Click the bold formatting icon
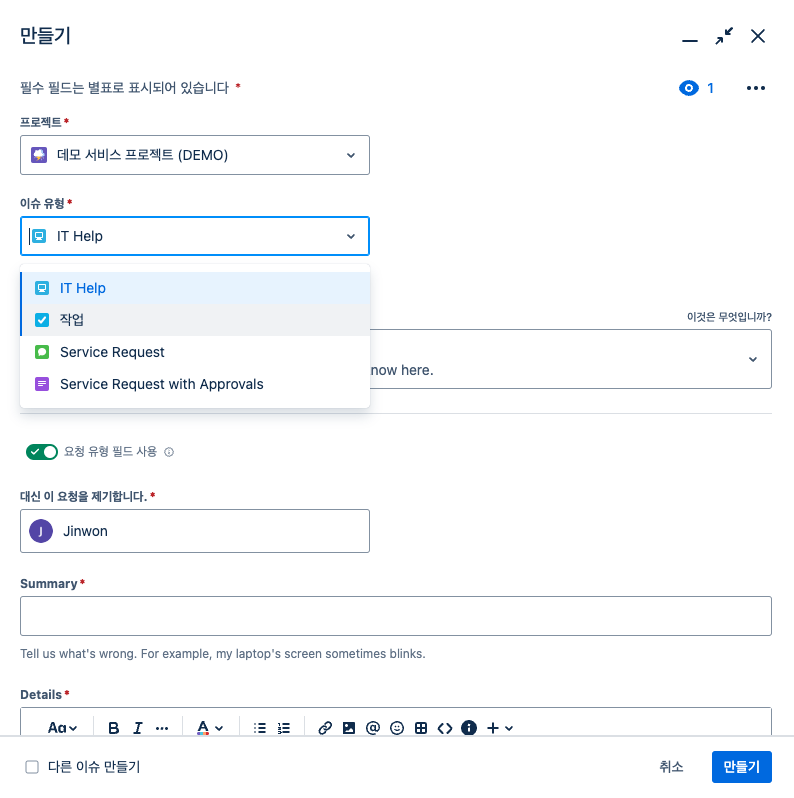This screenshot has width=794, height=798. coord(114,728)
